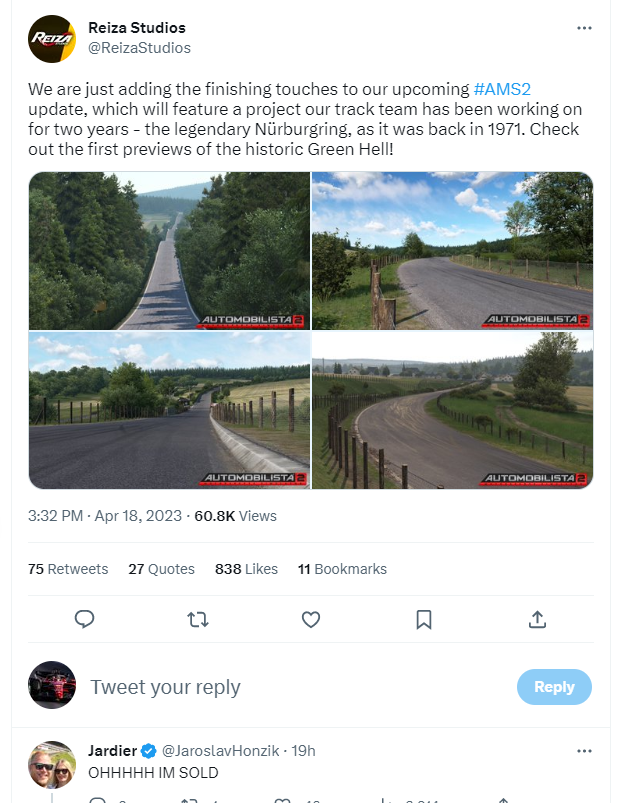Click the #AMS2 hashtag link
This screenshot has width=635, height=803.
point(501,89)
